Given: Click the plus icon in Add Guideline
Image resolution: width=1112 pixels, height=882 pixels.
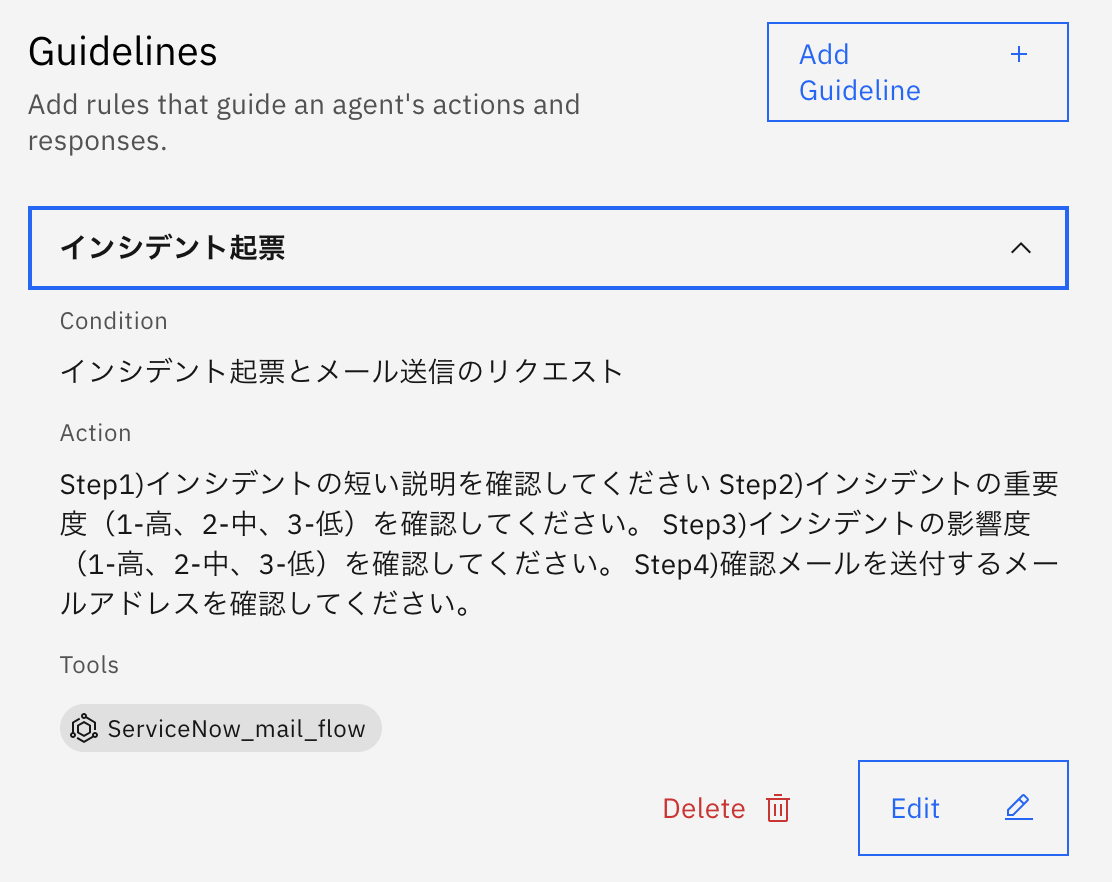Looking at the screenshot, I should click(x=1019, y=55).
